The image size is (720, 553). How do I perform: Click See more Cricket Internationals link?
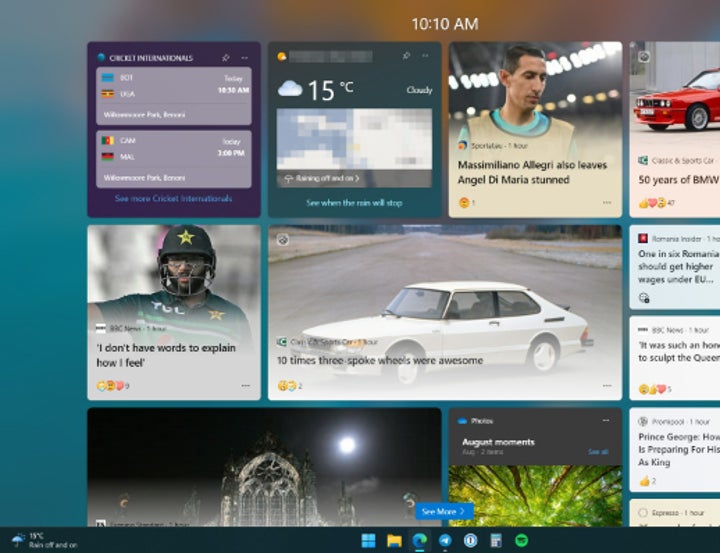tap(173, 199)
